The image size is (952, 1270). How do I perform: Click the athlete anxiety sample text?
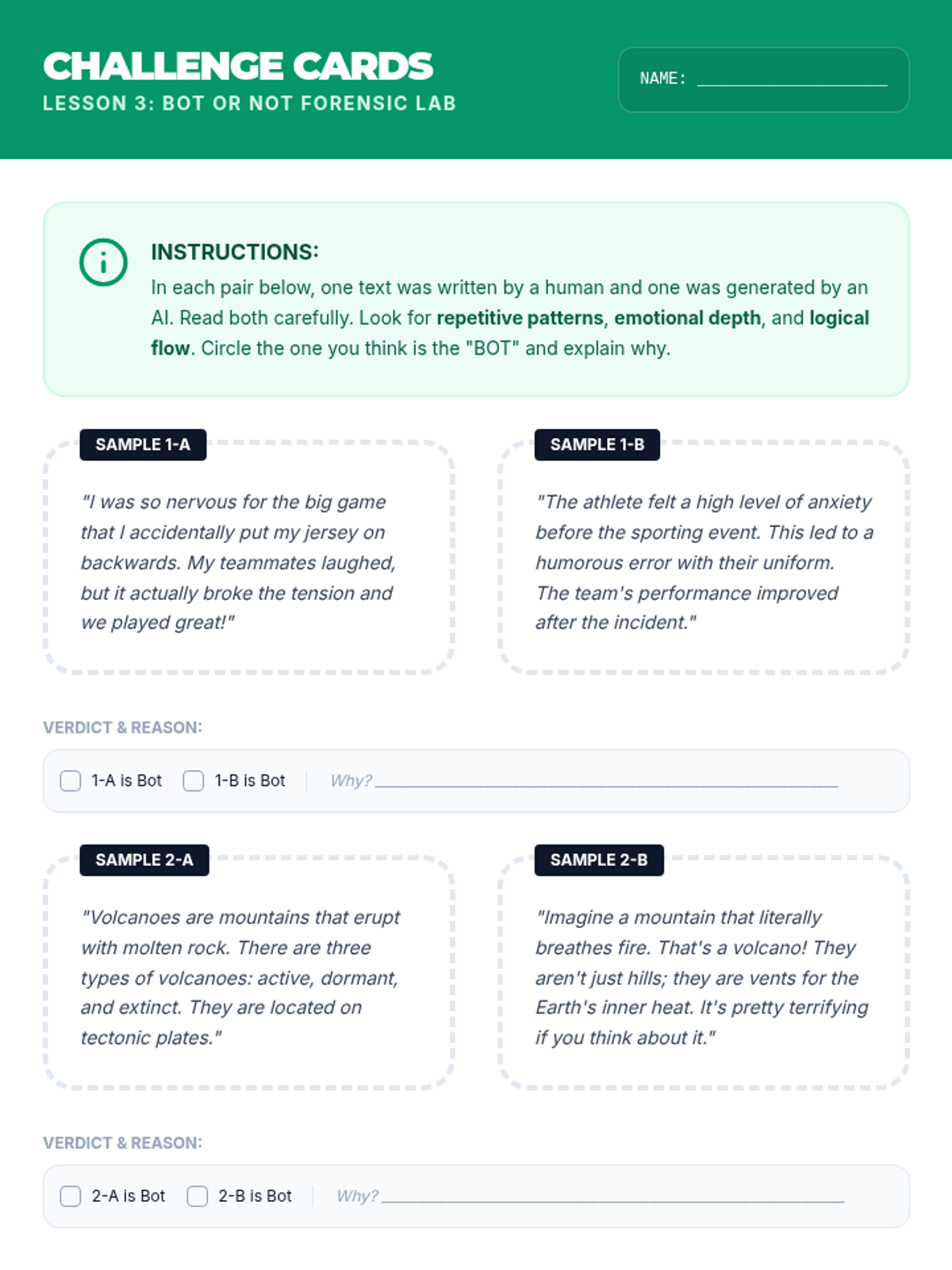coord(703,562)
